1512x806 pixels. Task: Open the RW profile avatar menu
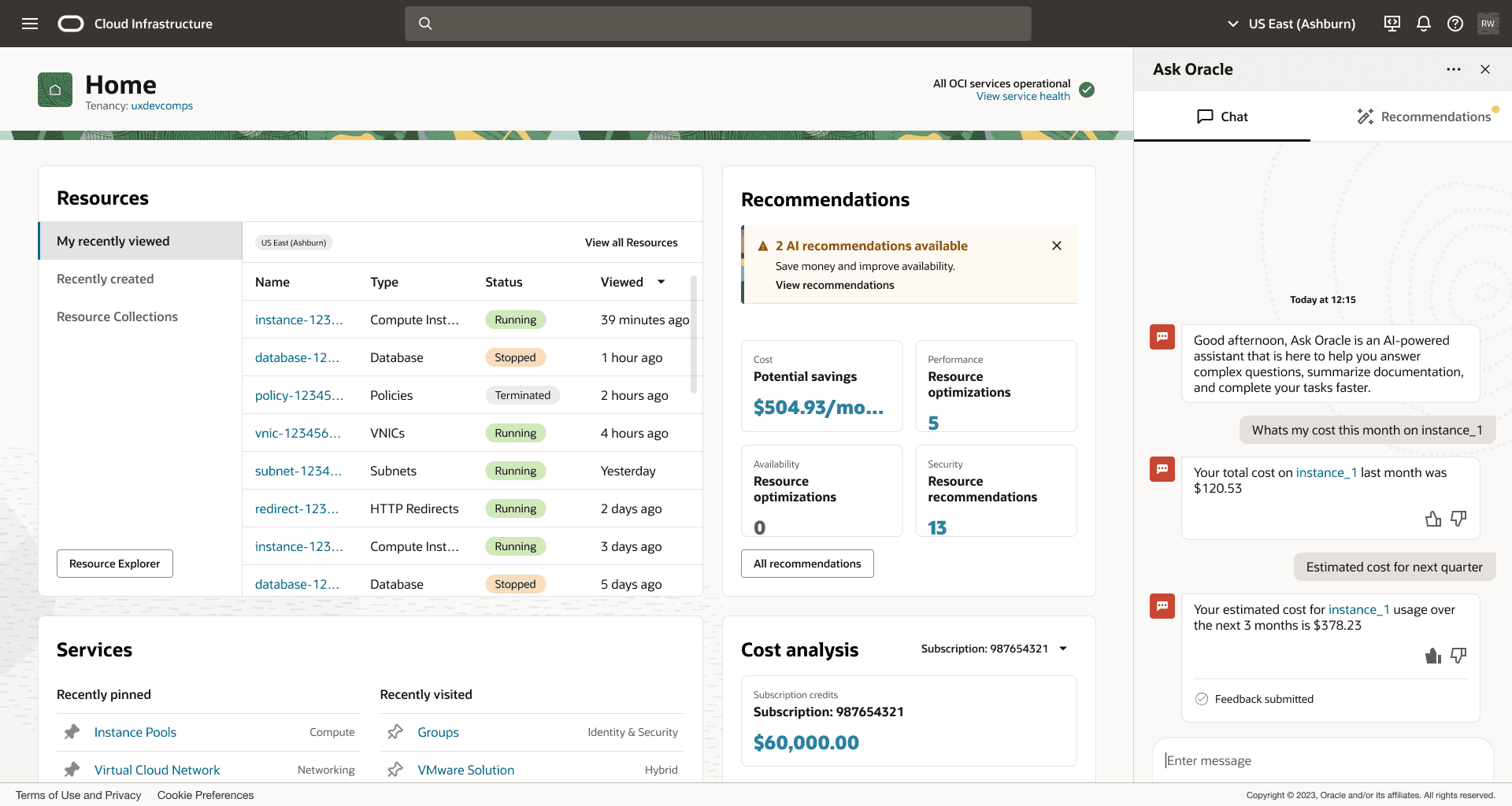coord(1488,24)
